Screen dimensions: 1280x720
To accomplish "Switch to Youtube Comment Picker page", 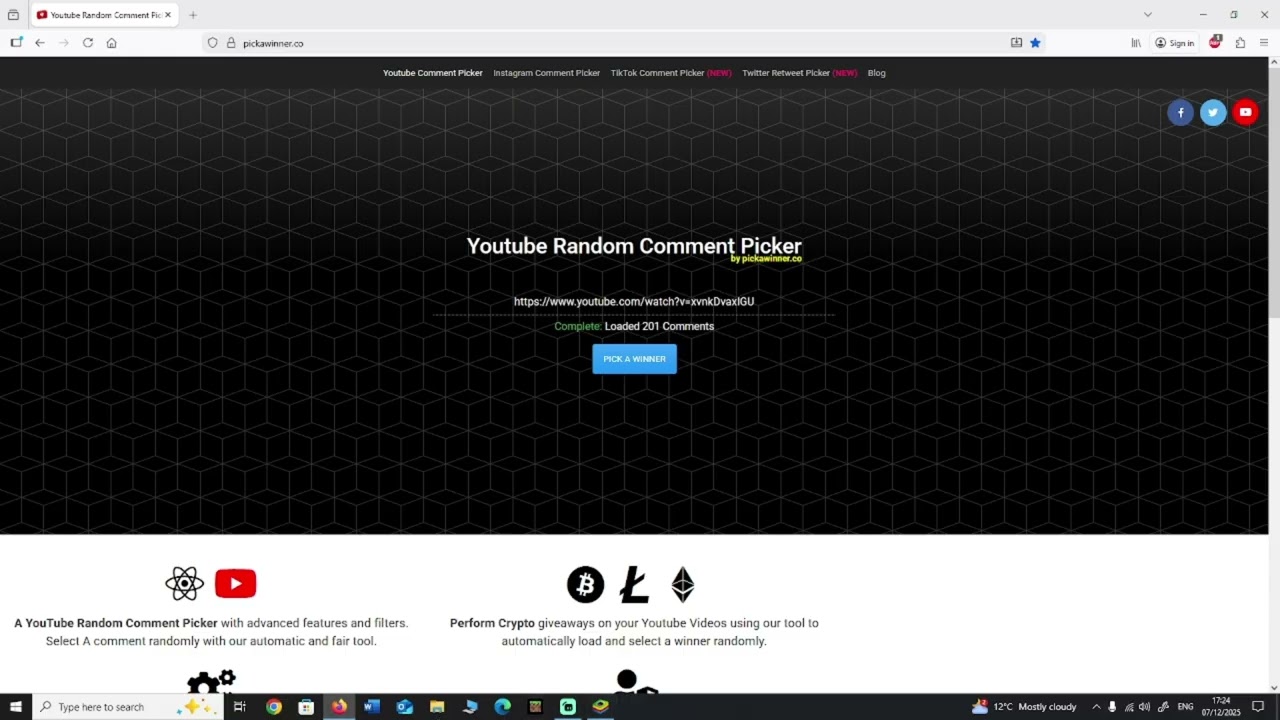I will [x=433, y=73].
